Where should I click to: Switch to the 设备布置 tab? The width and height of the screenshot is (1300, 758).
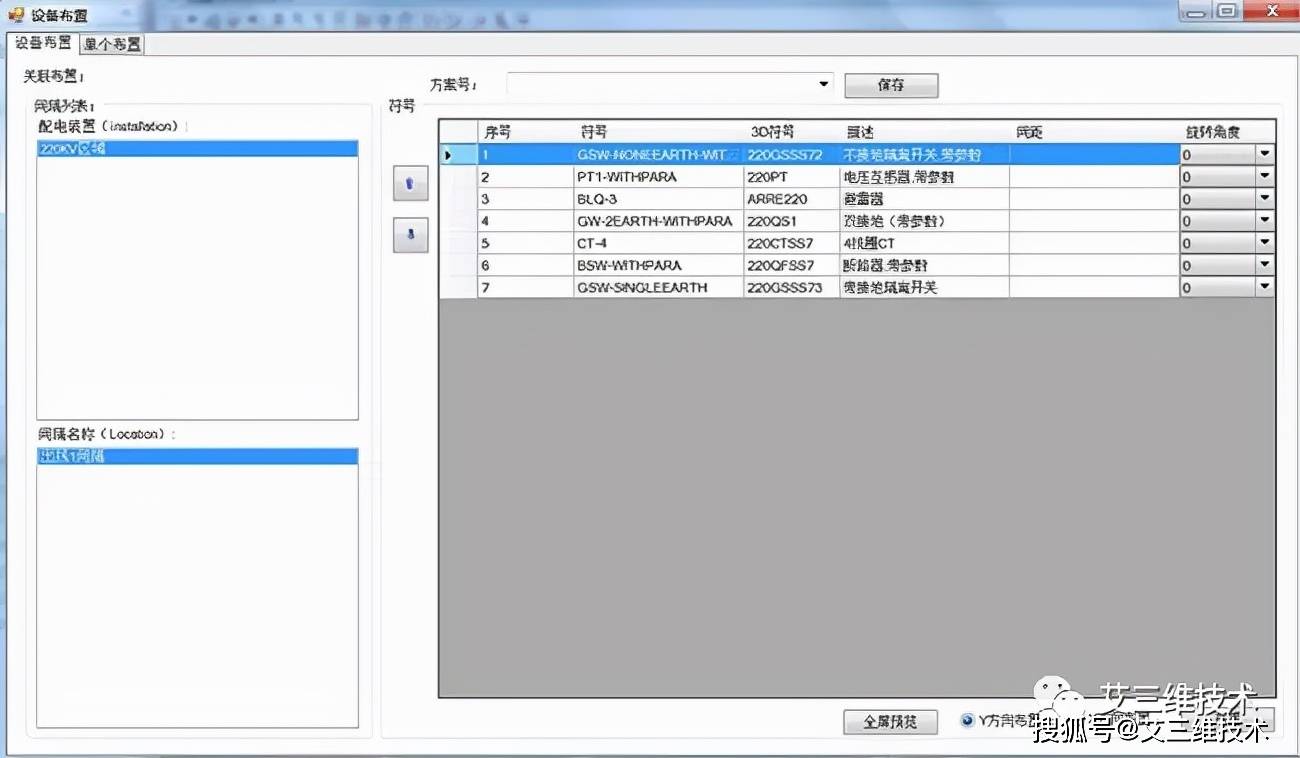pos(43,43)
